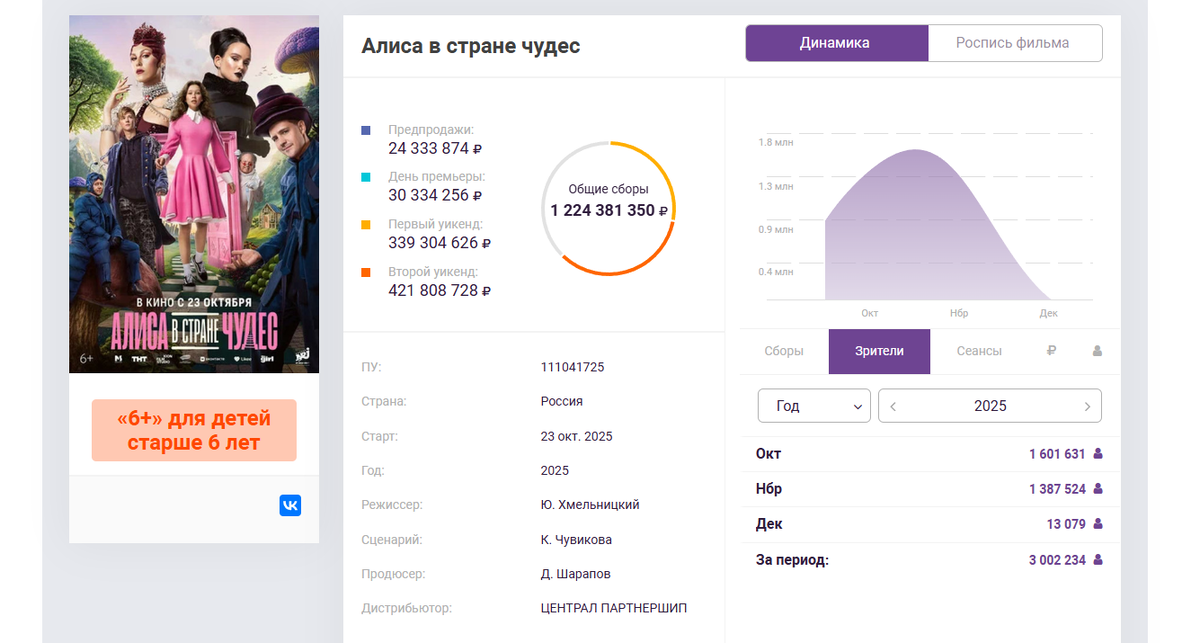Switch to the Сборы tab
1200x643 pixels.
(784, 351)
